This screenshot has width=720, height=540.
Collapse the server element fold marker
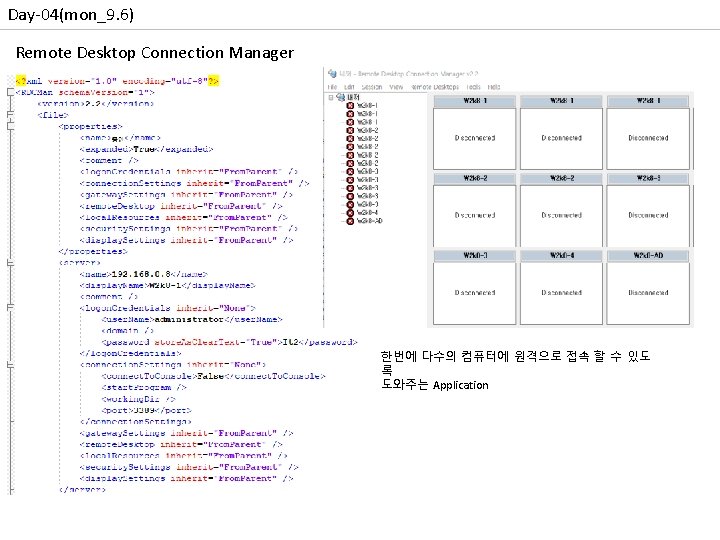tap(11, 263)
